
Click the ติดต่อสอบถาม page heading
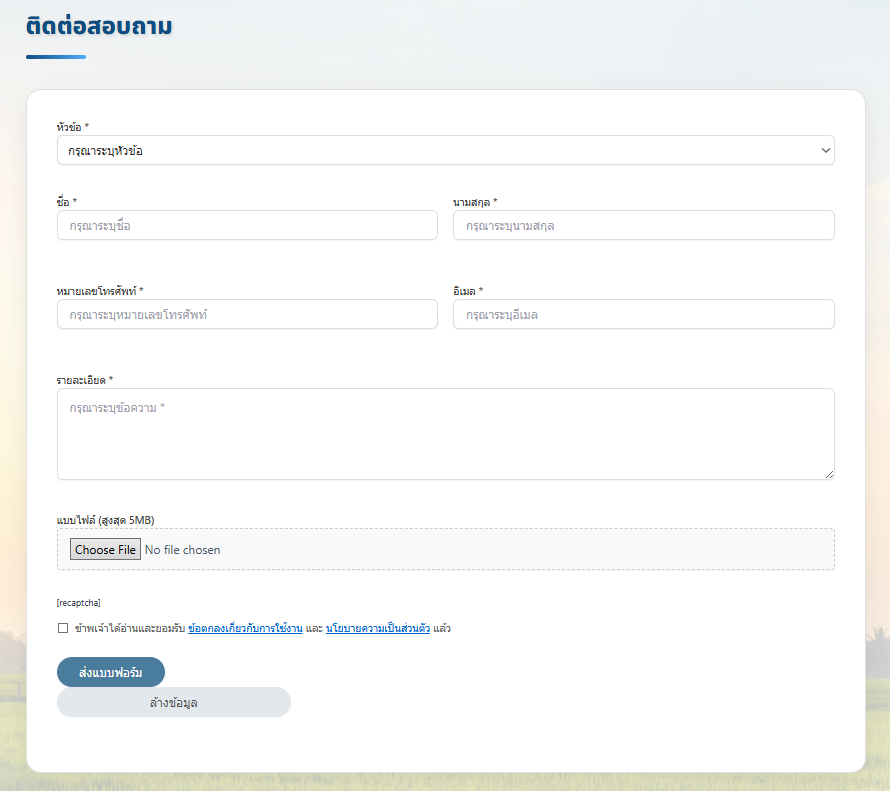point(99,26)
